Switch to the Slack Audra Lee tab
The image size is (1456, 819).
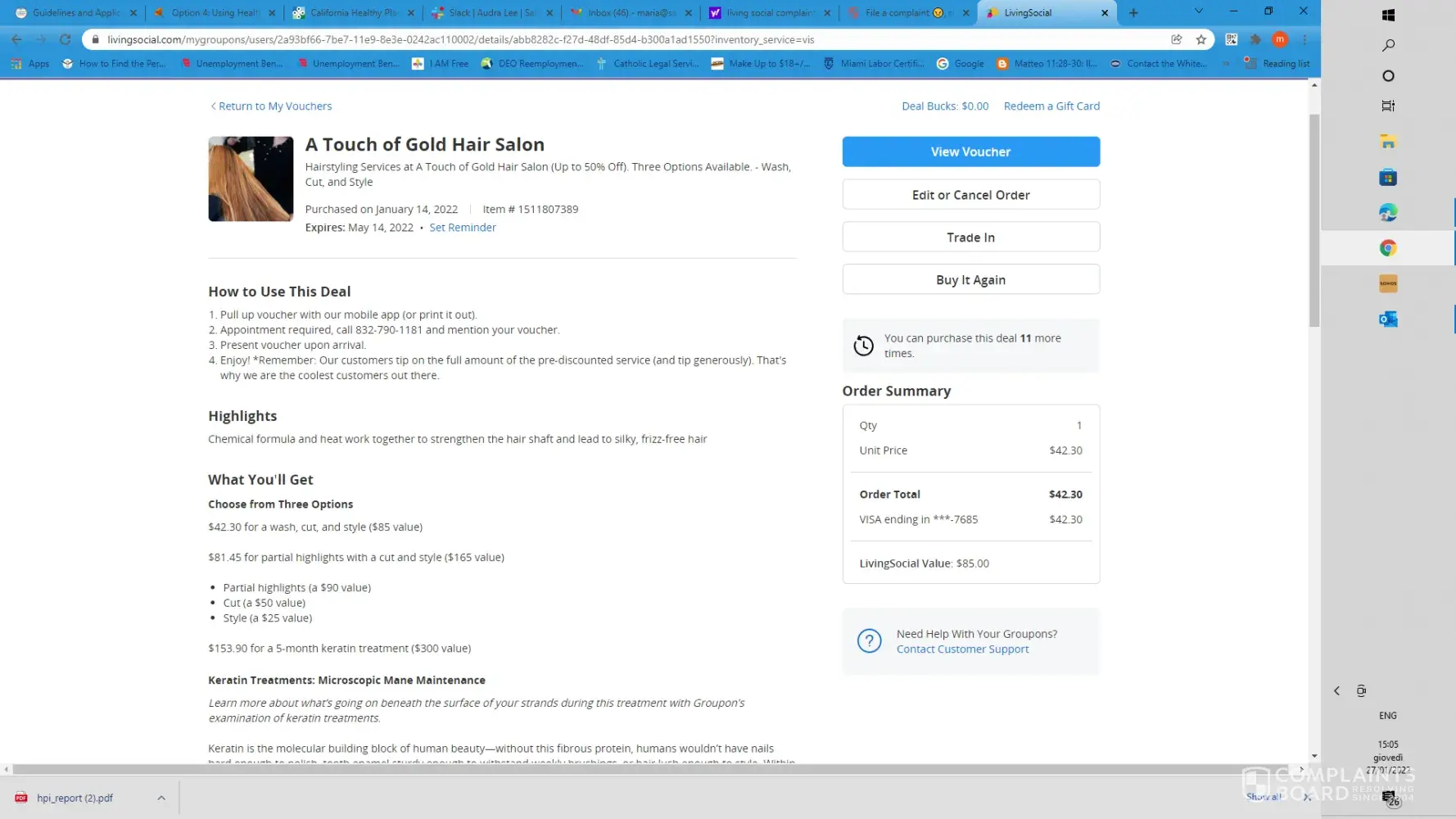492,13
